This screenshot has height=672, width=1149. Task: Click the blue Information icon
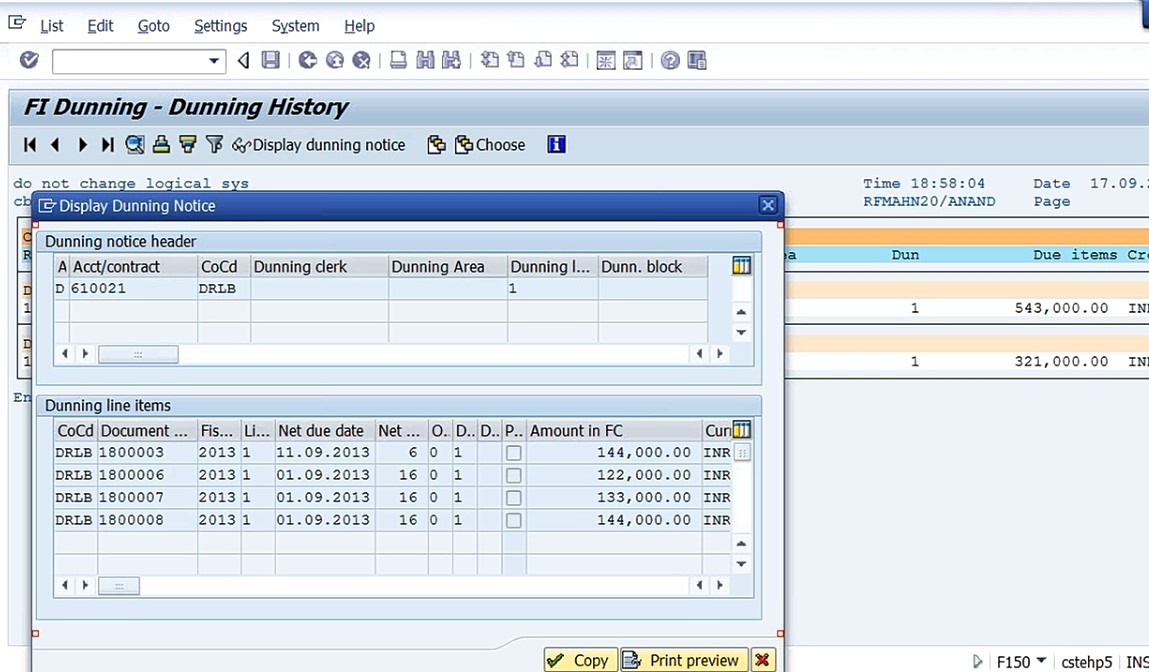click(556, 145)
